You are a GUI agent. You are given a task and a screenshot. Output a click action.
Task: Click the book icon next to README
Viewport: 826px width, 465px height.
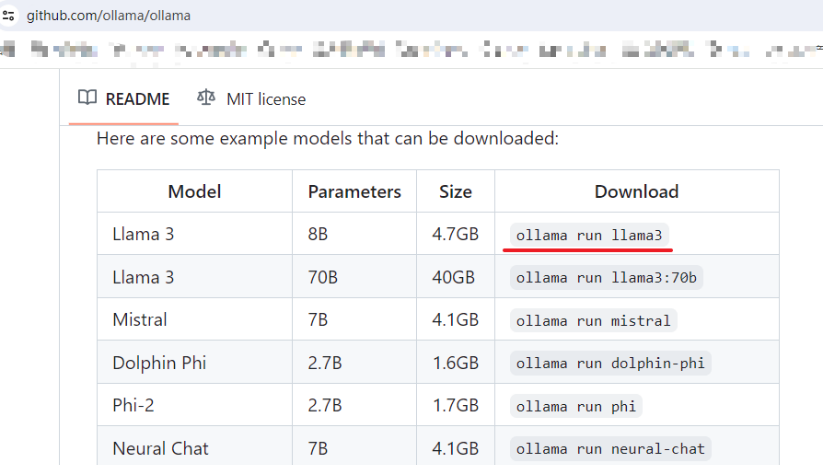(87, 98)
